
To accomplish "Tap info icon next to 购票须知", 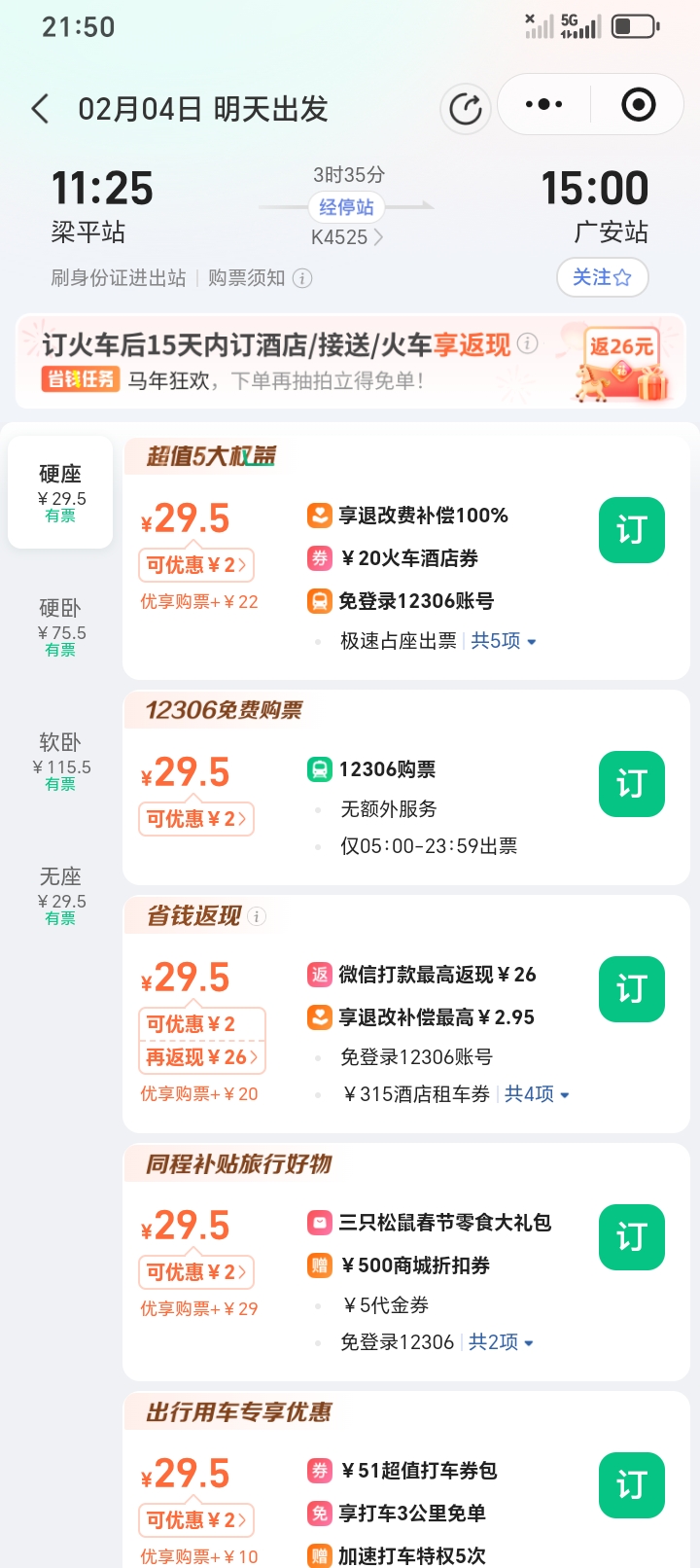I will tap(303, 278).
